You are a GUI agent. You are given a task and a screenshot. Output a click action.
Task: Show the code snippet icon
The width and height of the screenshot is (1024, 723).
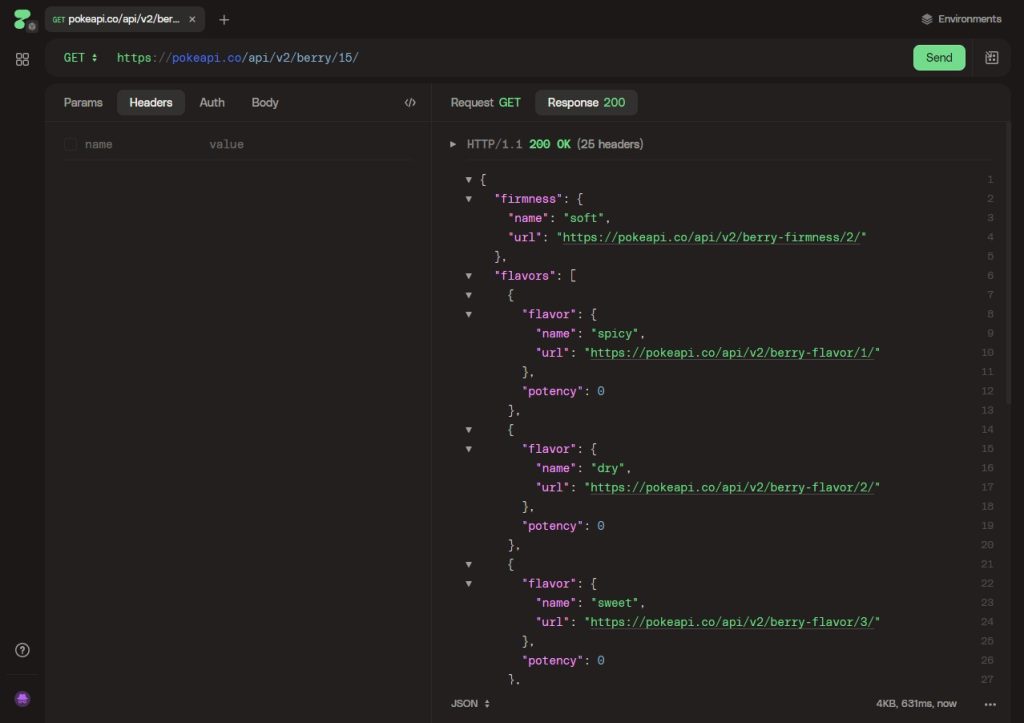pyautogui.click(x=410, y=103)
